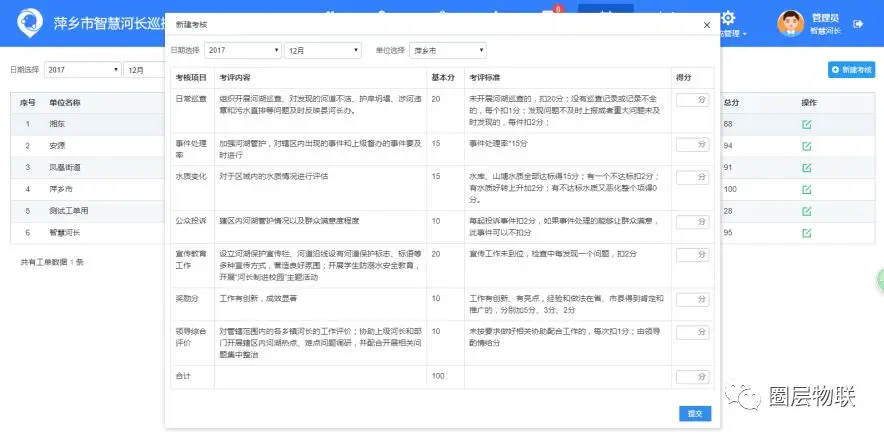Click the system management gear icon

[x=728, y=18]
